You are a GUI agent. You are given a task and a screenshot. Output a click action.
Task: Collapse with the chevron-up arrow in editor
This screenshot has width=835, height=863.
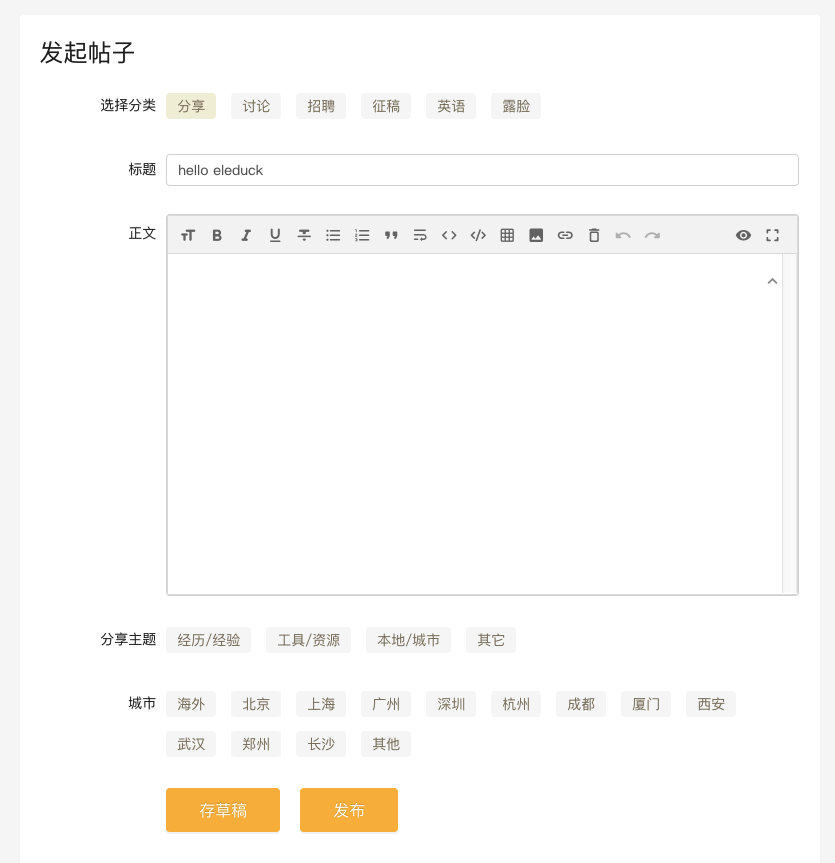coord(772,281)
